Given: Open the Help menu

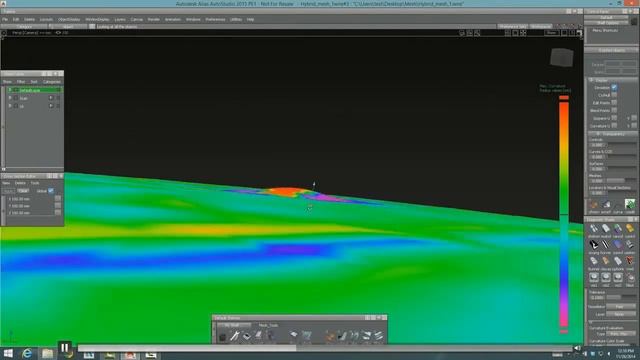Looking at the screenshot, I should [250, 19].
